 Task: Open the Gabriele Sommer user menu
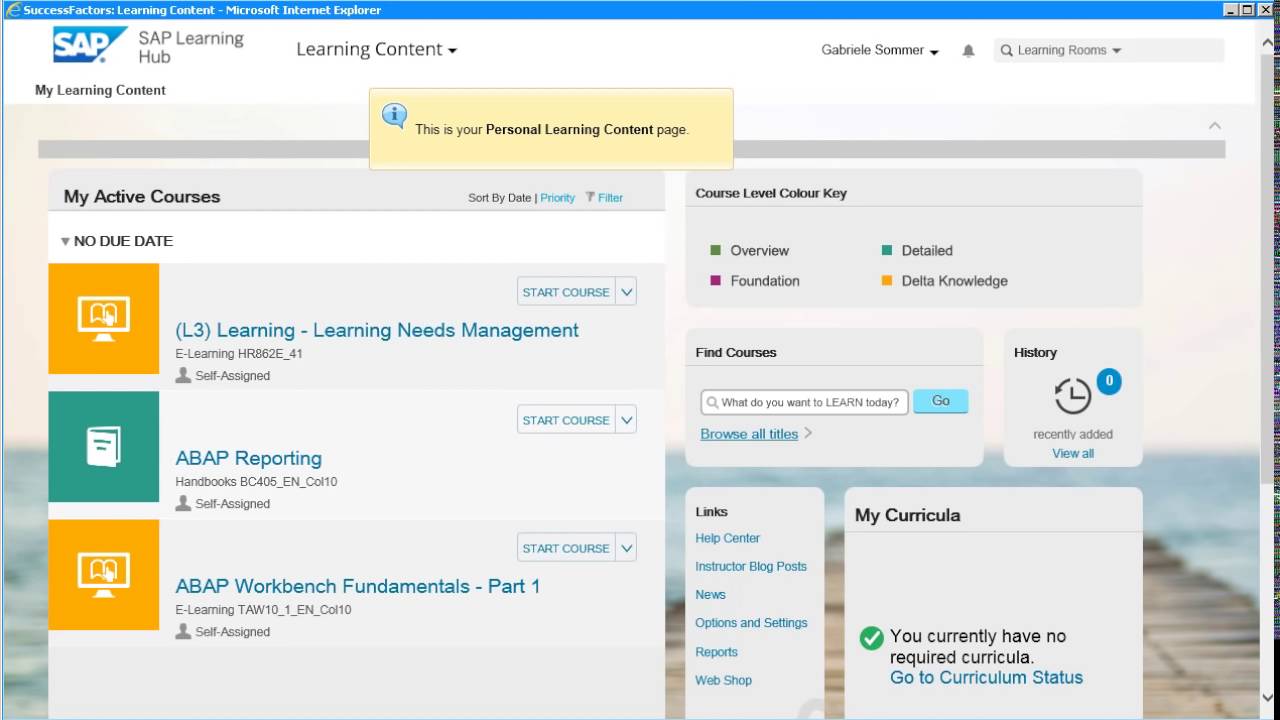point(880,50)
